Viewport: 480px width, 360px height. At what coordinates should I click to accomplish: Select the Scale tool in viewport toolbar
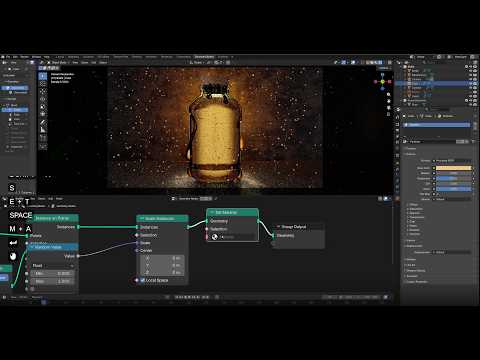[x=43, y=107]
